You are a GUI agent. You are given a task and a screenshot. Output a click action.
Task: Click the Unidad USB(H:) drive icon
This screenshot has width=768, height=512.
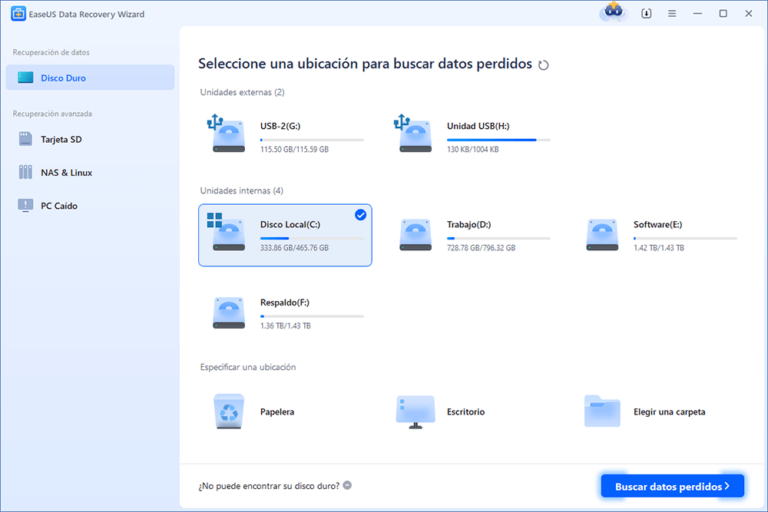(x=413, y=133)
